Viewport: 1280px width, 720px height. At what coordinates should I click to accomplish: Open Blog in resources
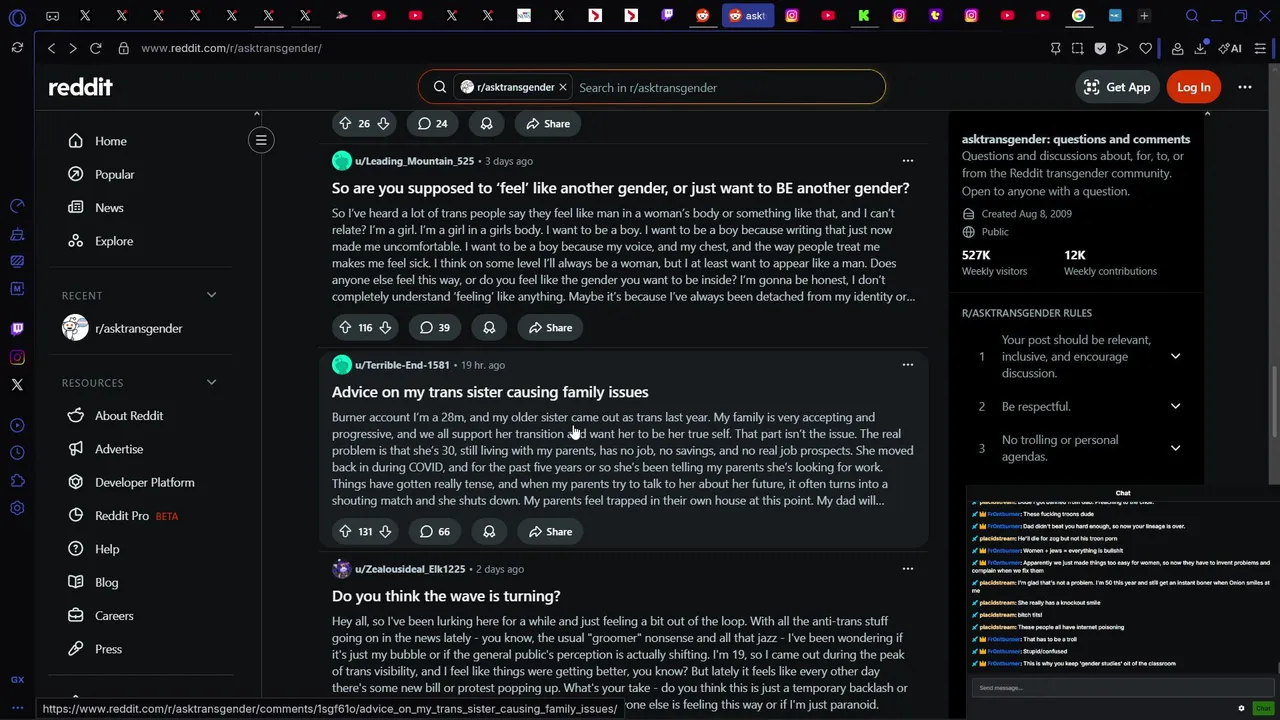(x=106, y=582)
